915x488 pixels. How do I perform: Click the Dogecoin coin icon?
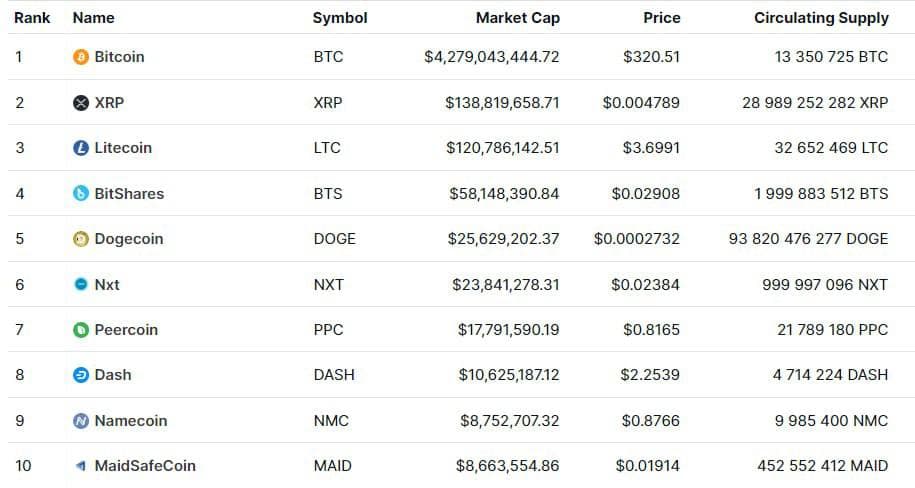click(x=82, y=239)
